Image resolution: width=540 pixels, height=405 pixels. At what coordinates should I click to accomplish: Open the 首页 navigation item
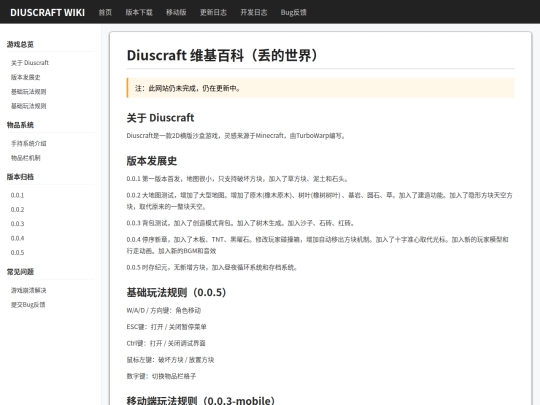(105, 12)
